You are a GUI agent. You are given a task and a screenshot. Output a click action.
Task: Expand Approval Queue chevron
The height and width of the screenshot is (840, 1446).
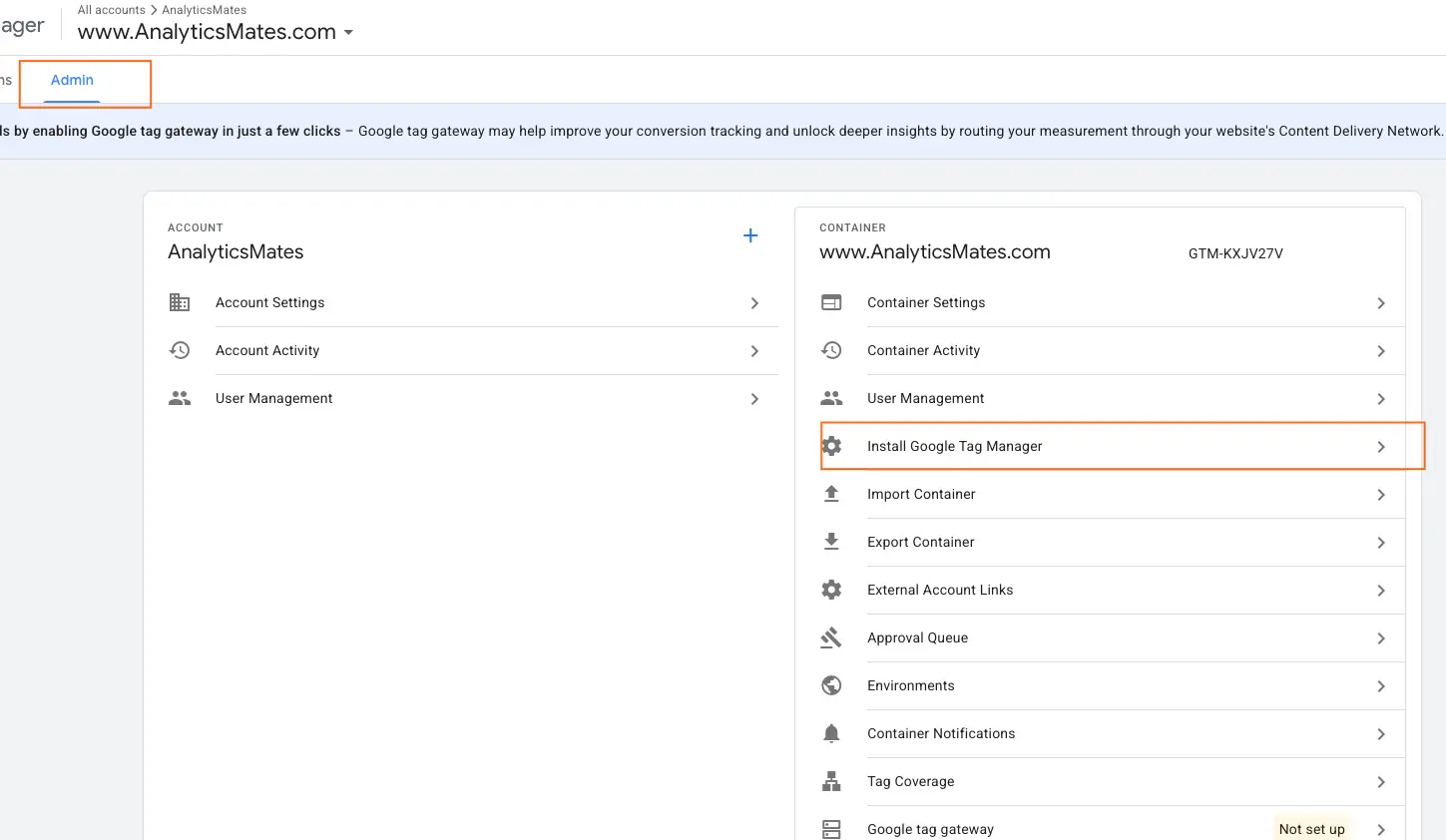1381,638
